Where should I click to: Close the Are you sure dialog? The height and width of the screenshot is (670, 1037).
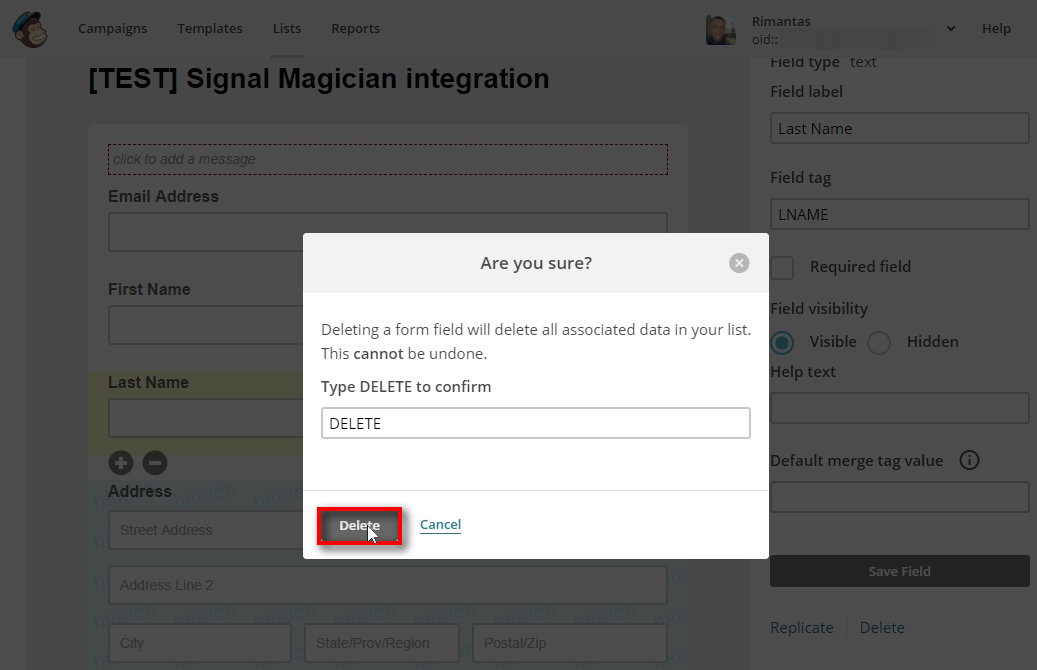(739, 263)
